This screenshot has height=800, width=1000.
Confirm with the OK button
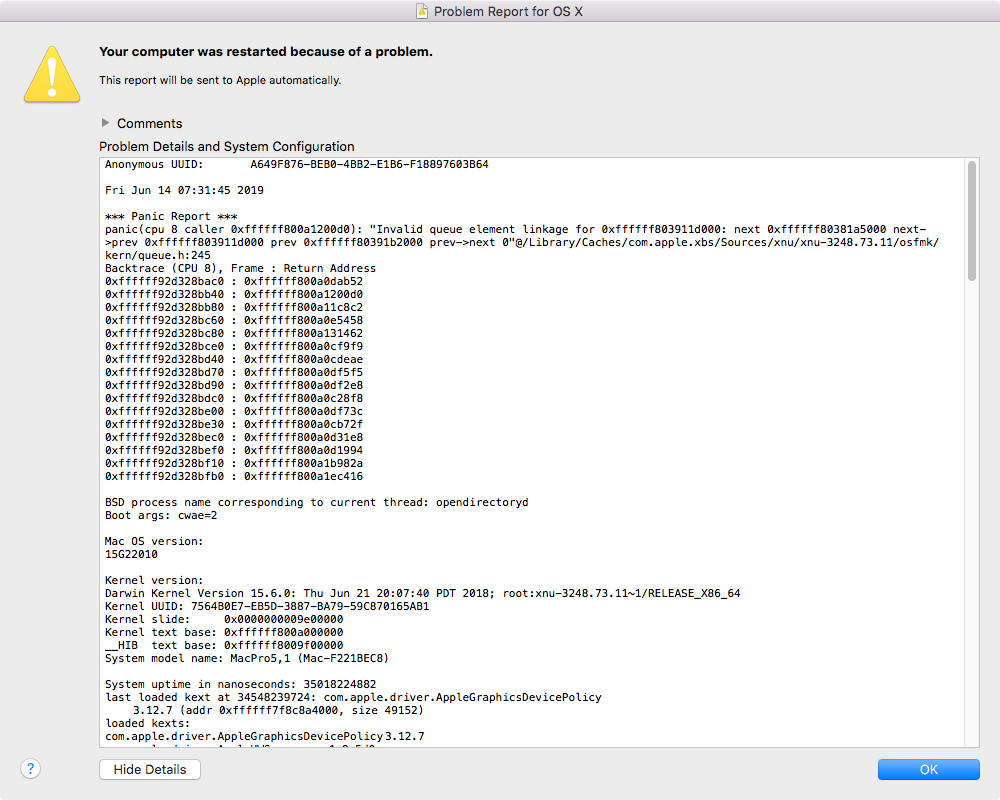pos(929,769)
